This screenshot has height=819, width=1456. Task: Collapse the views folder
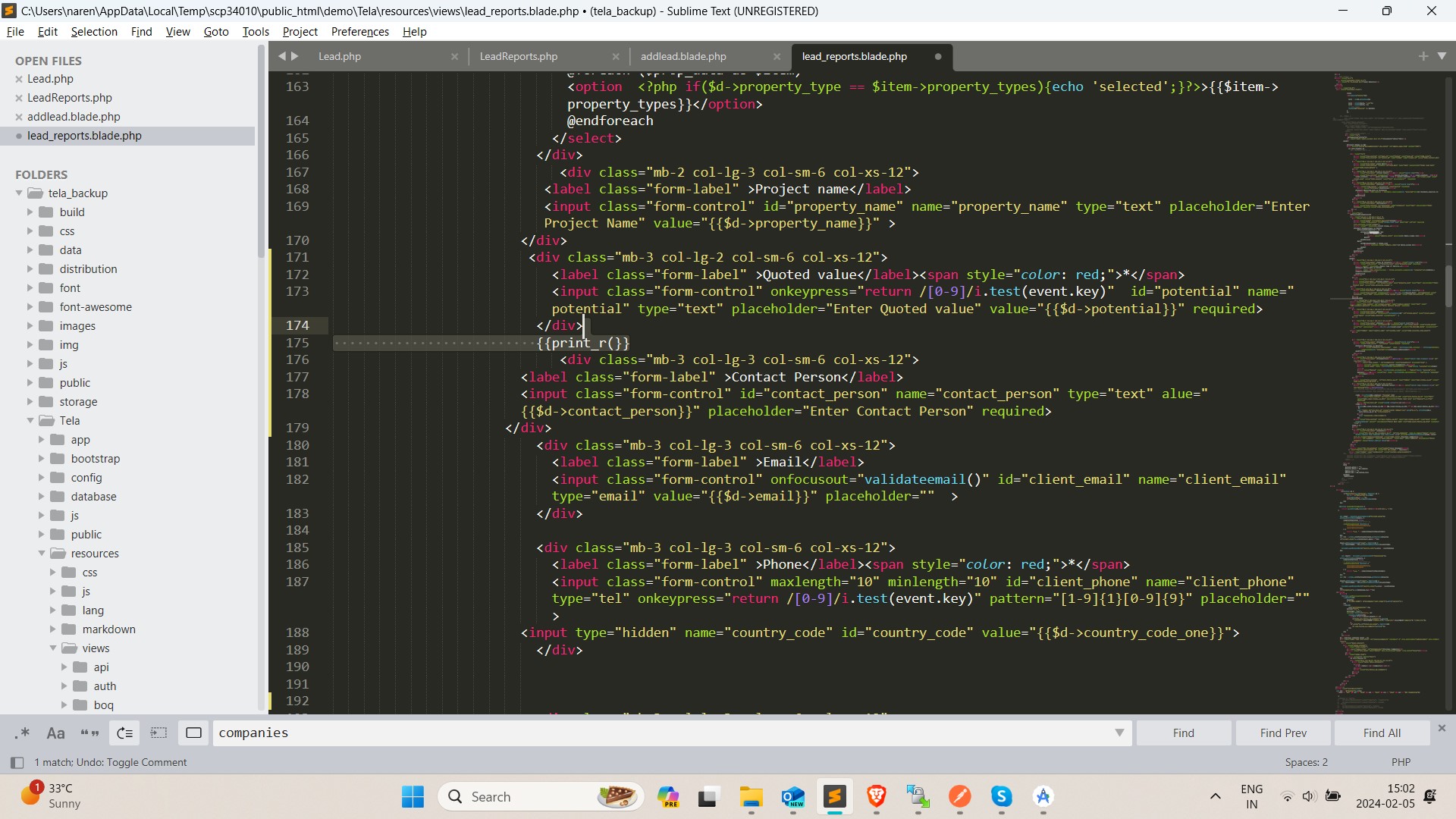(x=53, y=648)
